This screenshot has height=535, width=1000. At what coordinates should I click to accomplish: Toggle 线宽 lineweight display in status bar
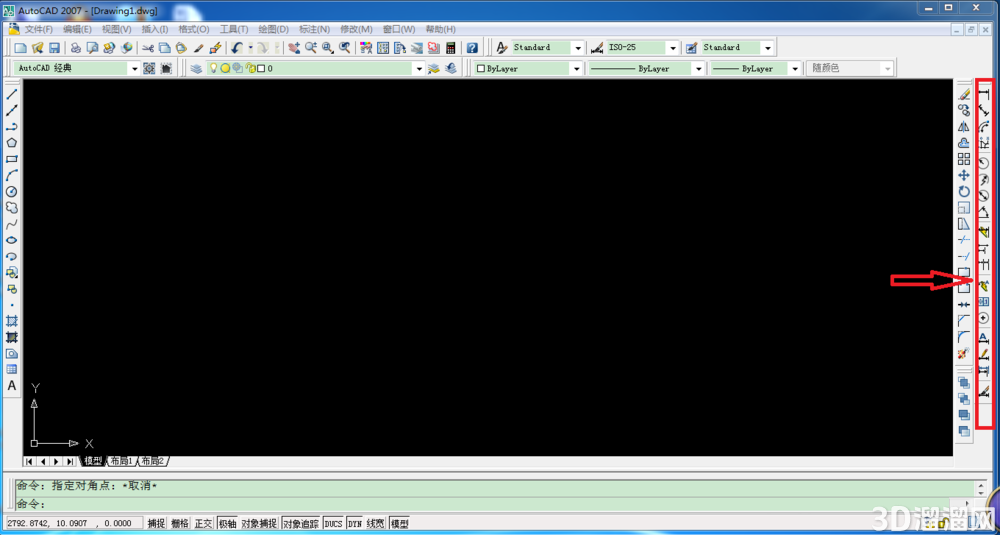376,524
